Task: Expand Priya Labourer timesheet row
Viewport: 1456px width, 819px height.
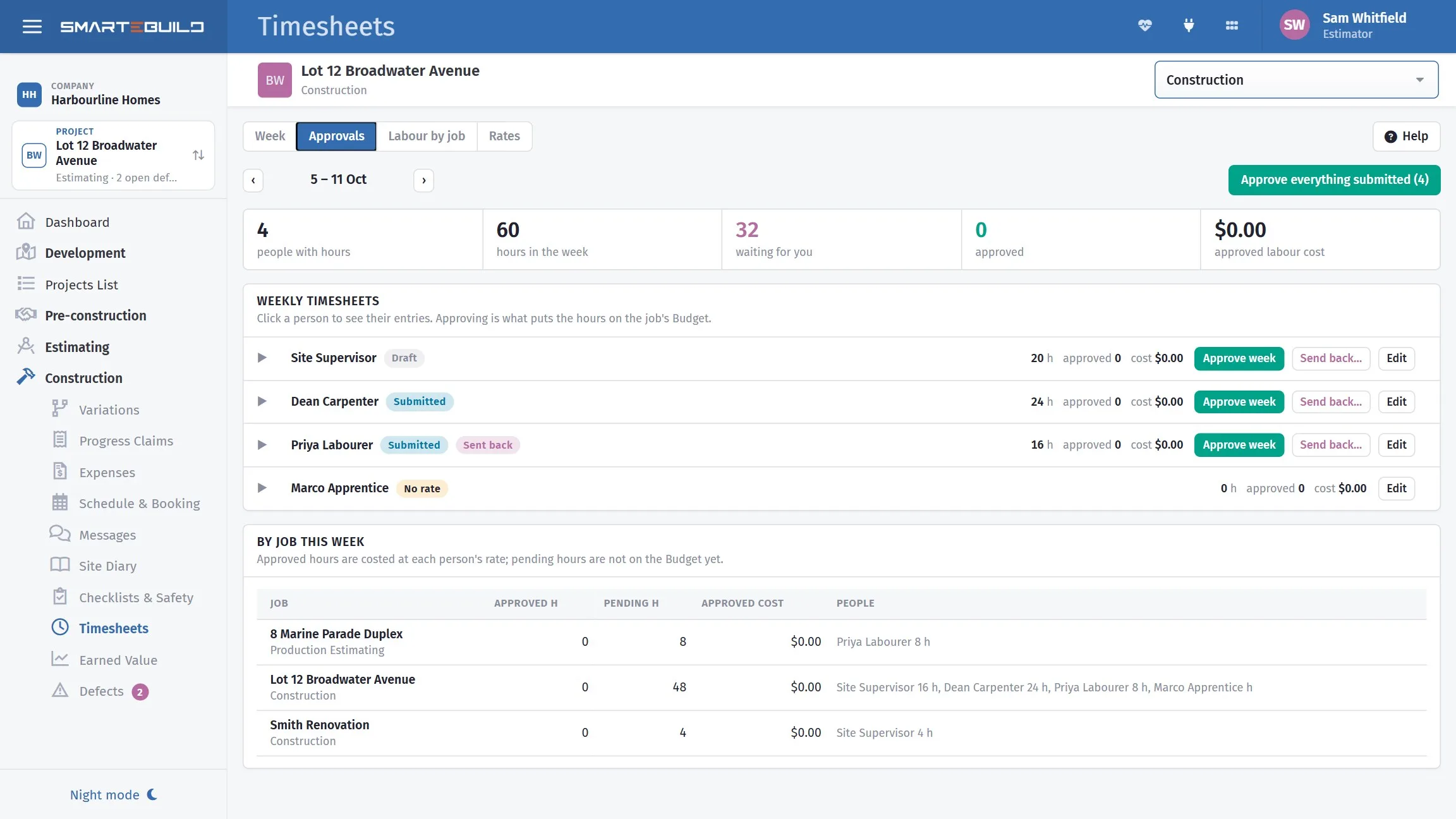Action: 262,445
